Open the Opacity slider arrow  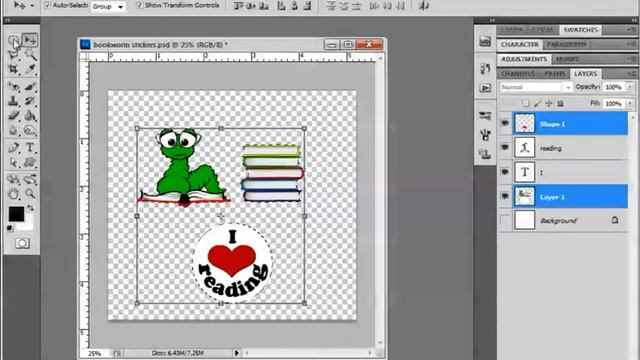(x=630, y=87)
